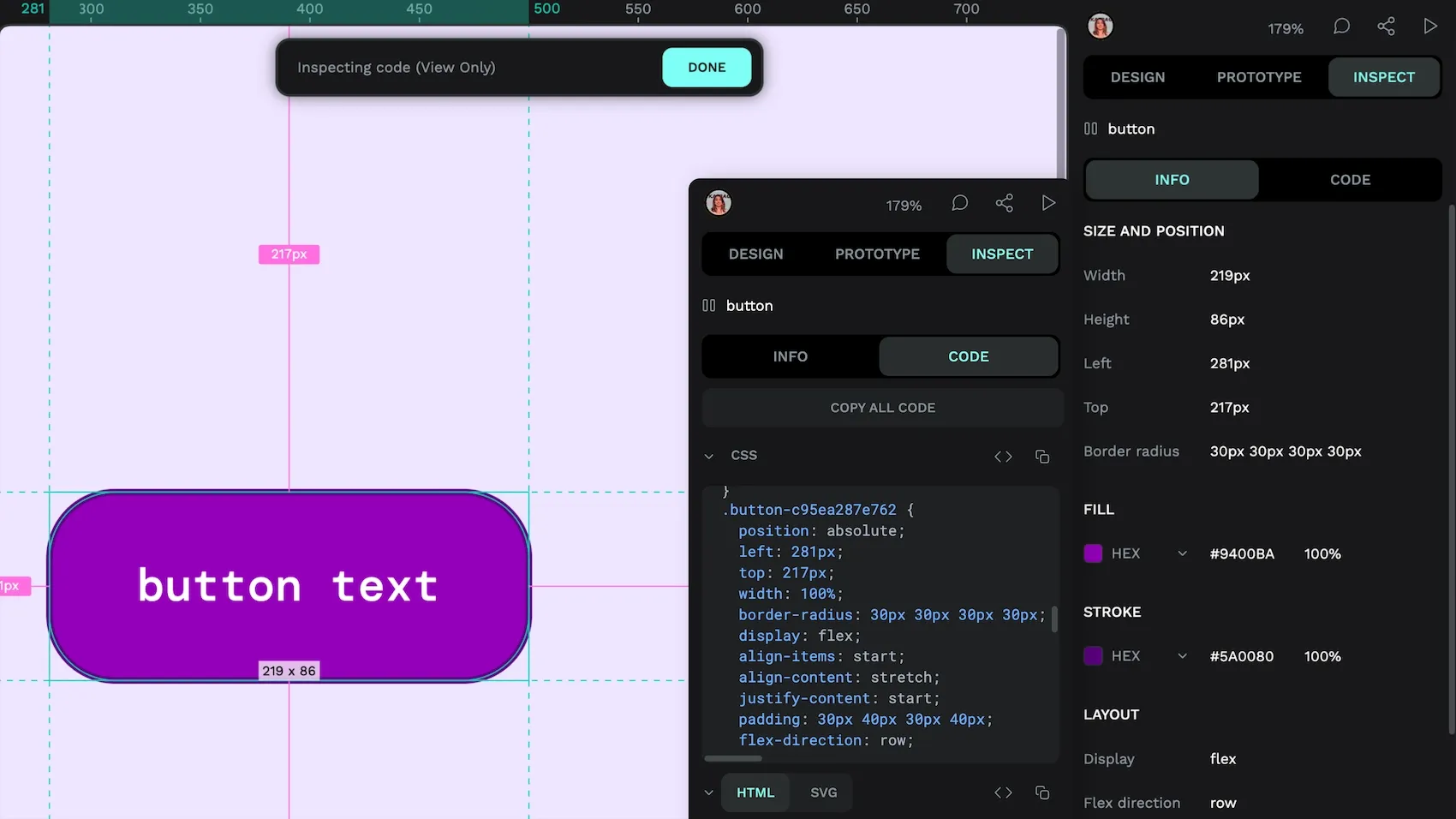Click play preview icon in right panel header
The width and height of the screenshot is (1456, 819).
pos(1429,27)
